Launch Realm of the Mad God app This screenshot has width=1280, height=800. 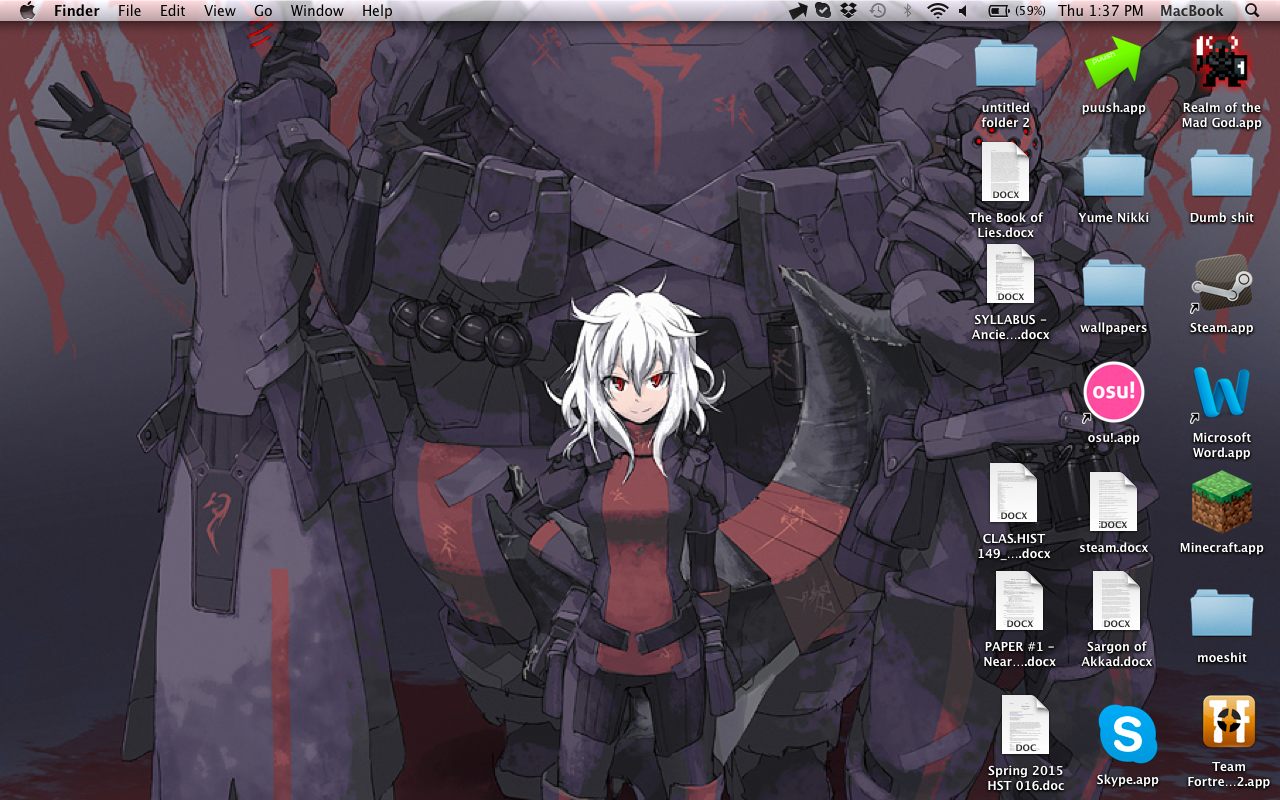point(1221,64)
